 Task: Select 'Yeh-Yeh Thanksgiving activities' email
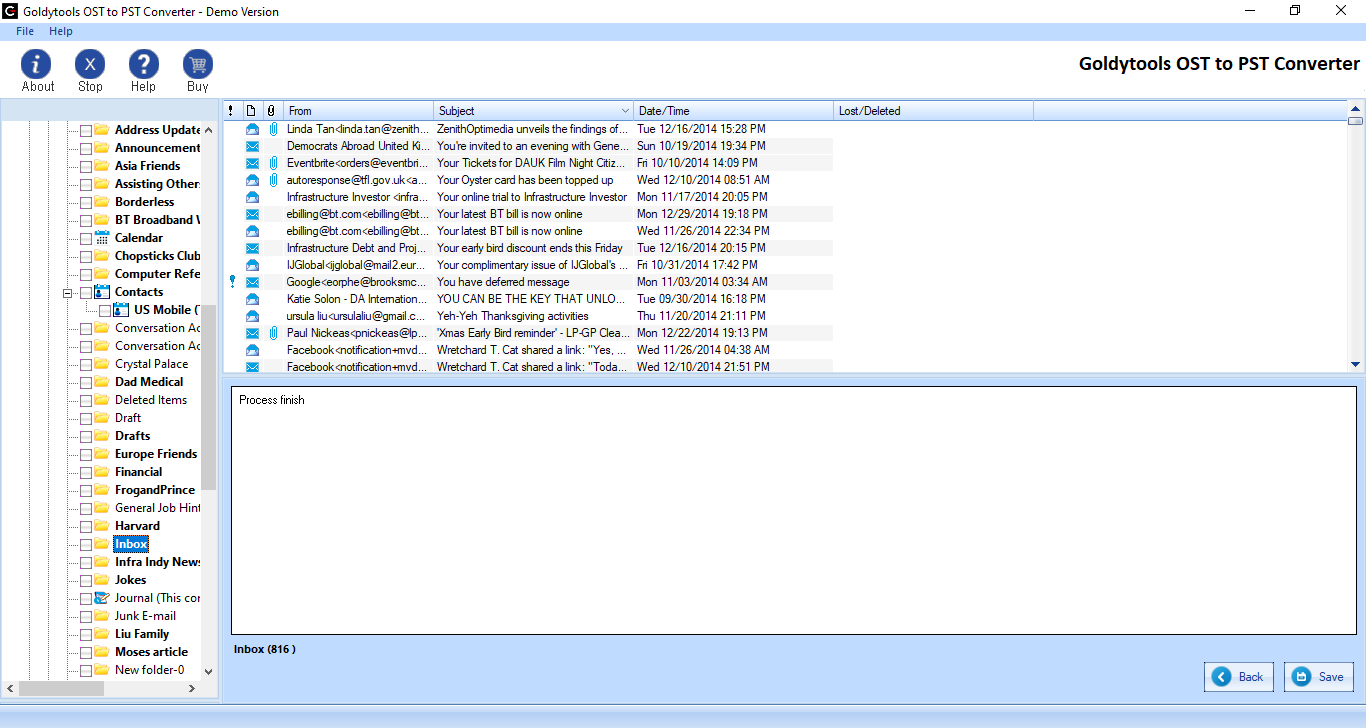pyautogui.click(x=513, y=316)
